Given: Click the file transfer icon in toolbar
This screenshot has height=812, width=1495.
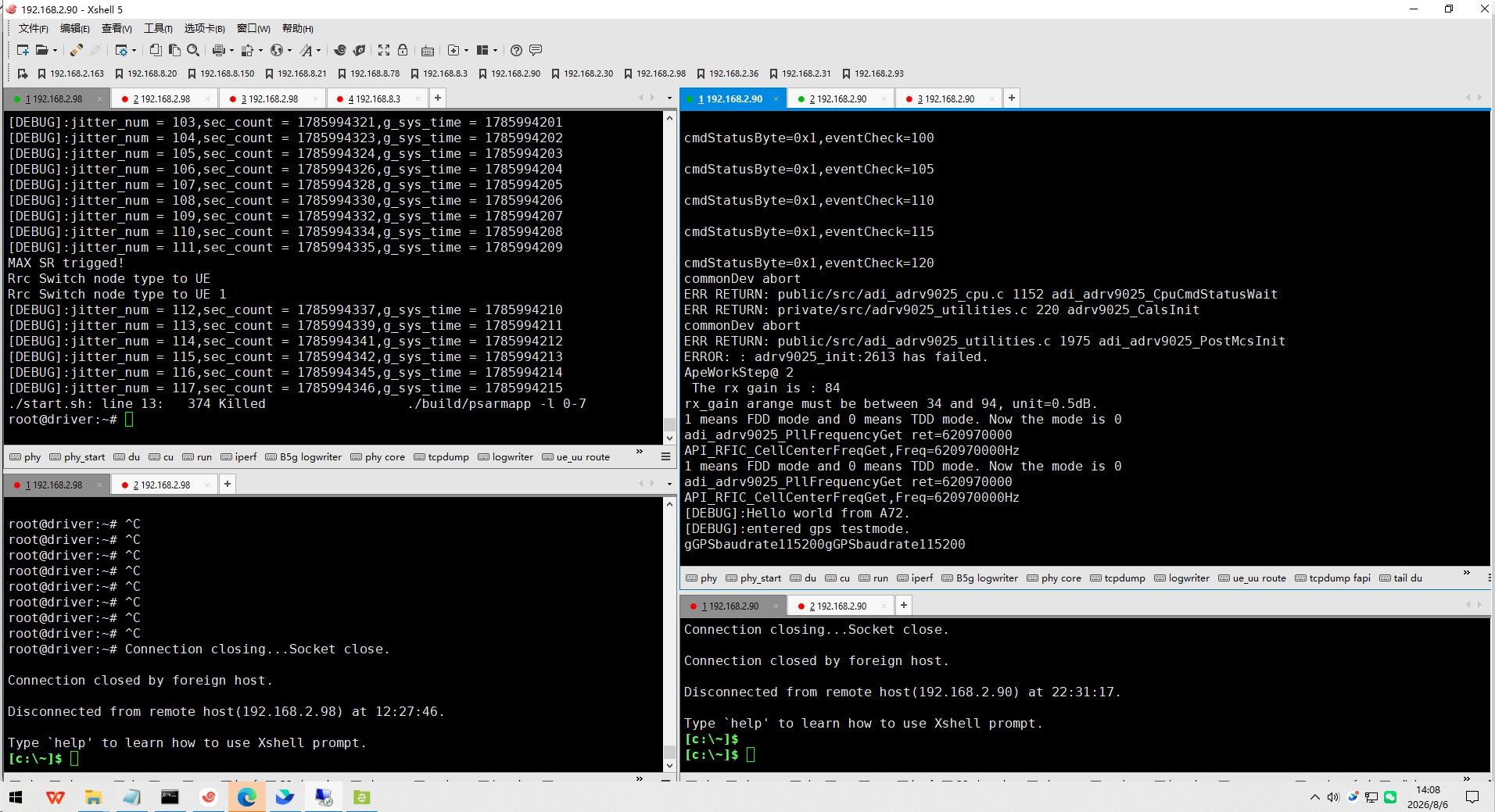Looking at the screenshot, I should [247, 50].
